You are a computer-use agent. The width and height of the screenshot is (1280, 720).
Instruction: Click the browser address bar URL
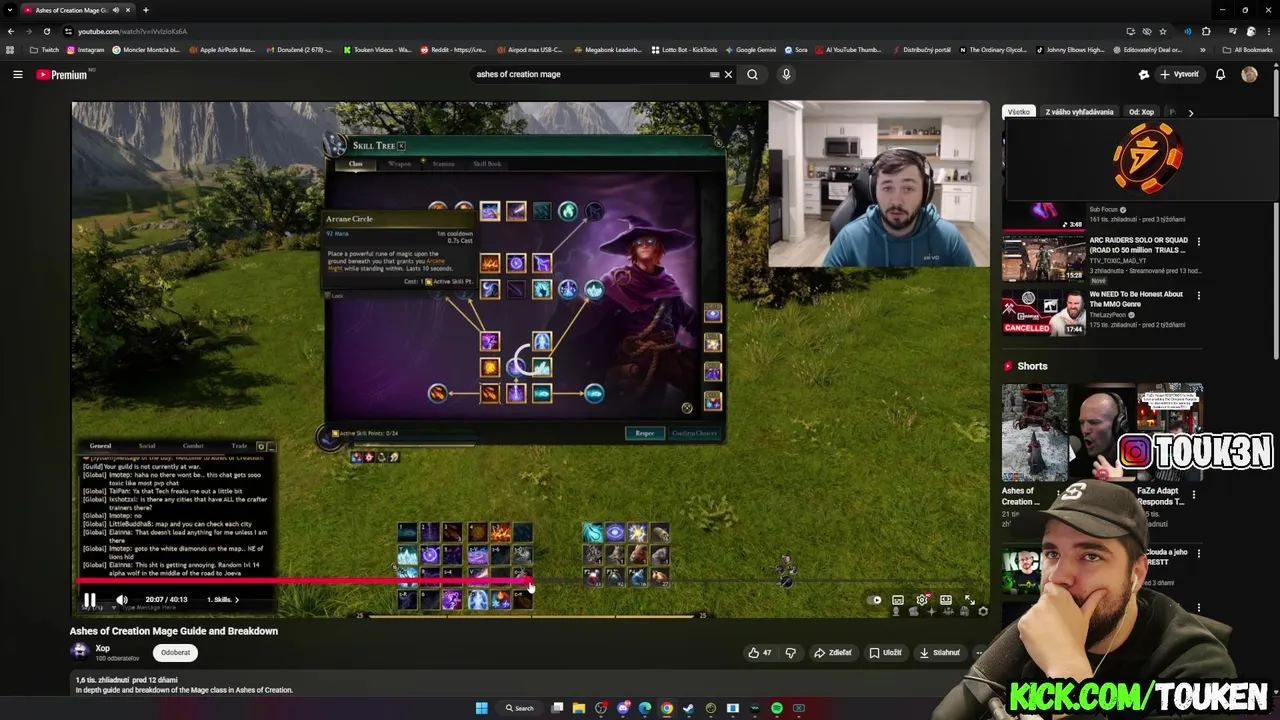[x=132, y=31]
